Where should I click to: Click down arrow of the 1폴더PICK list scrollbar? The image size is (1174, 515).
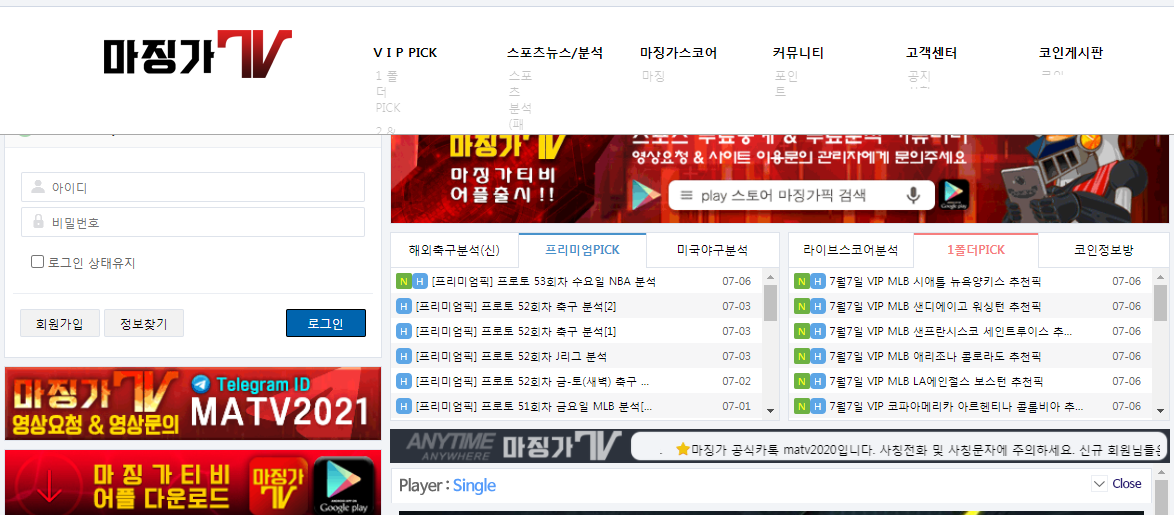(x=1161, y=410)
